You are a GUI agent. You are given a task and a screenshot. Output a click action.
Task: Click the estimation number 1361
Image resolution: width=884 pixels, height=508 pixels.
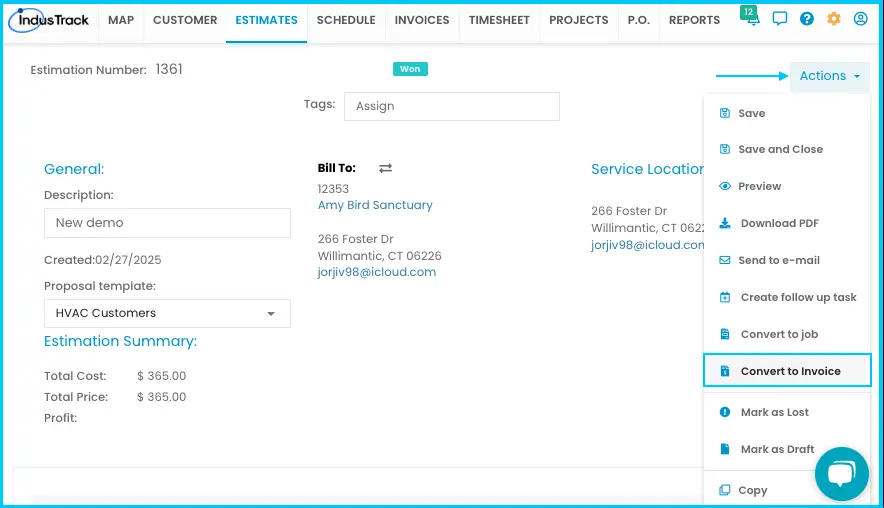click(169, 69)
